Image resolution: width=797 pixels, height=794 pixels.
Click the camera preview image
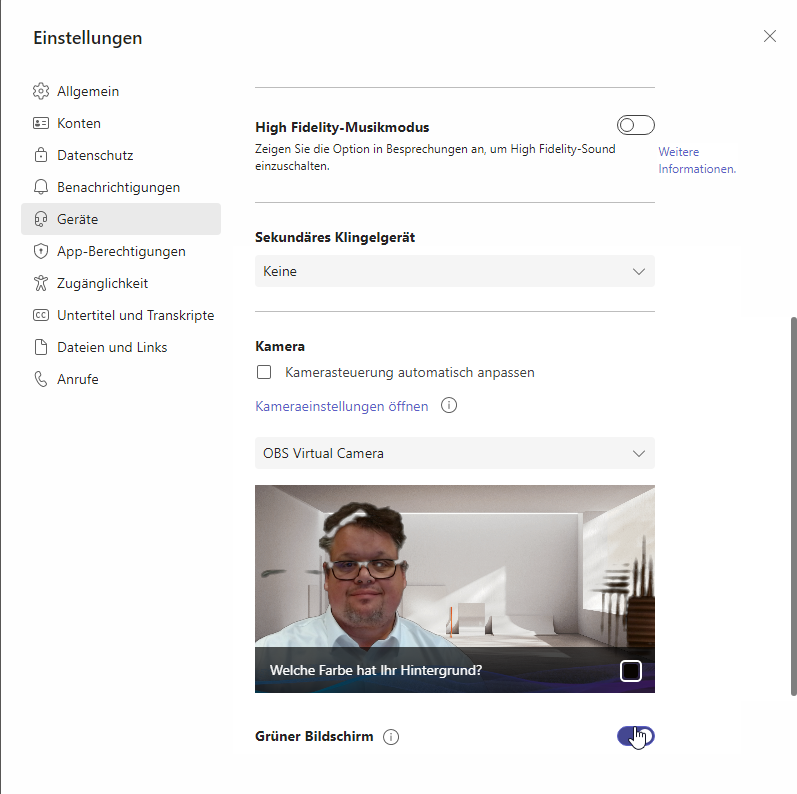click(x=454, y=588)
